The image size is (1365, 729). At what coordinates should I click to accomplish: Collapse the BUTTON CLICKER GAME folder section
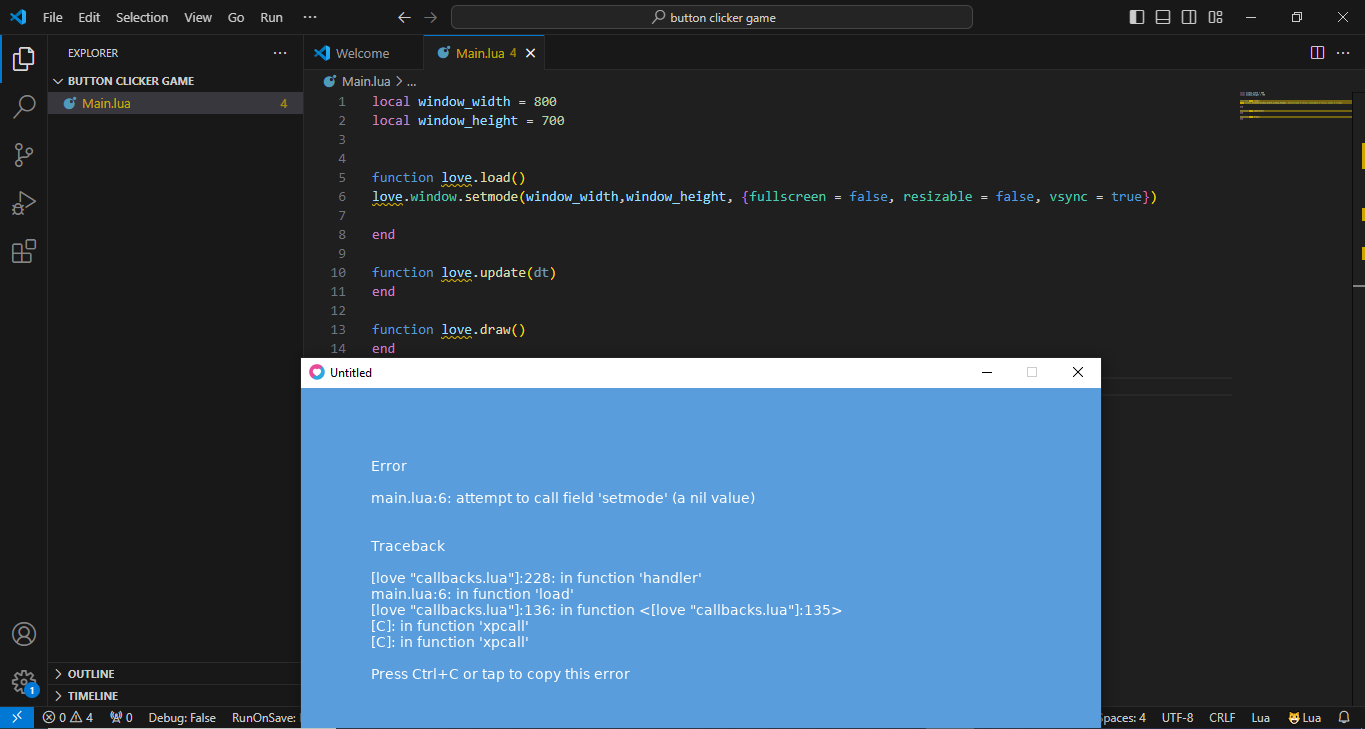pos(175,81)
